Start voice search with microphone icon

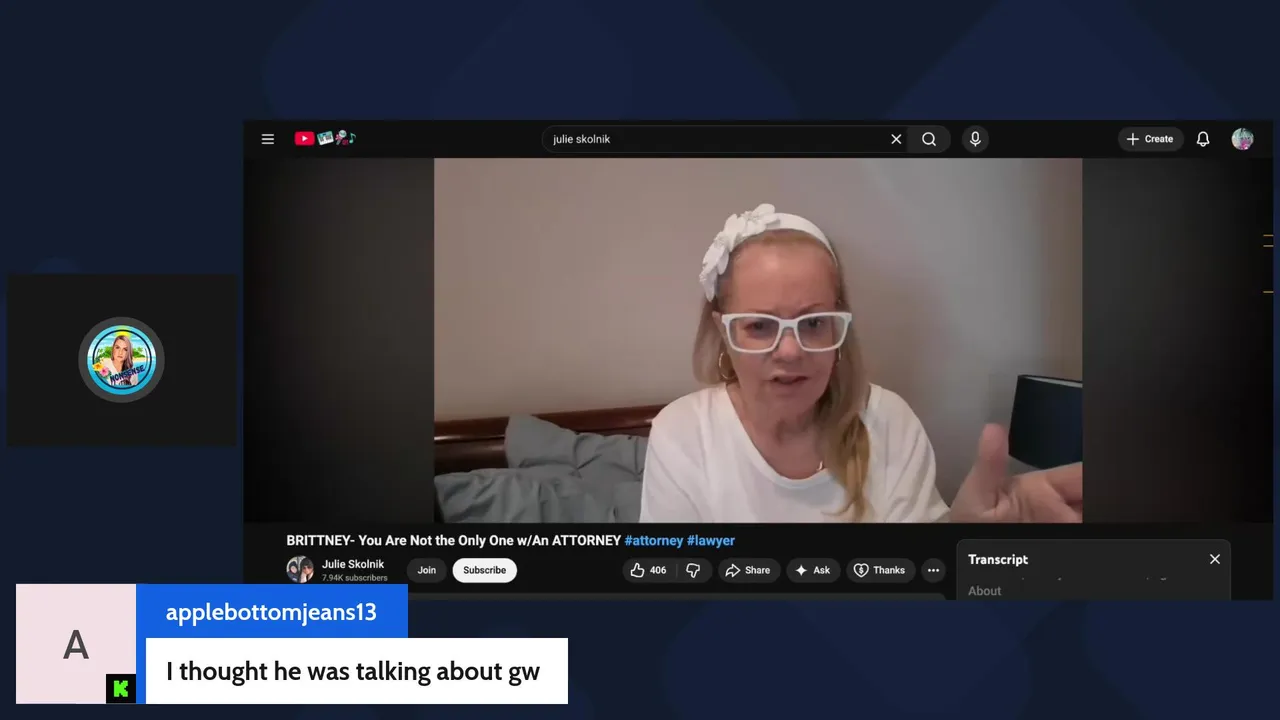click(975, 139)
